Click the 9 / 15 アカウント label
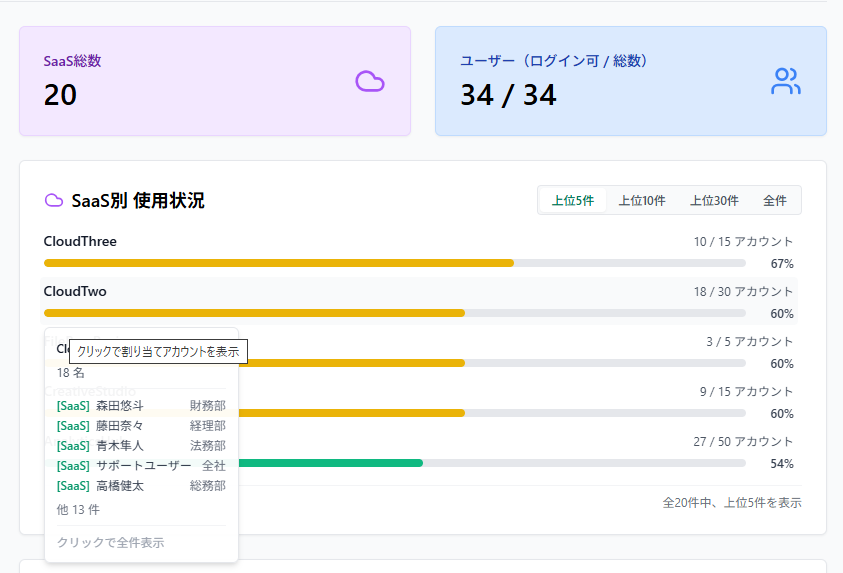843x573 pixels. [746, 392]
